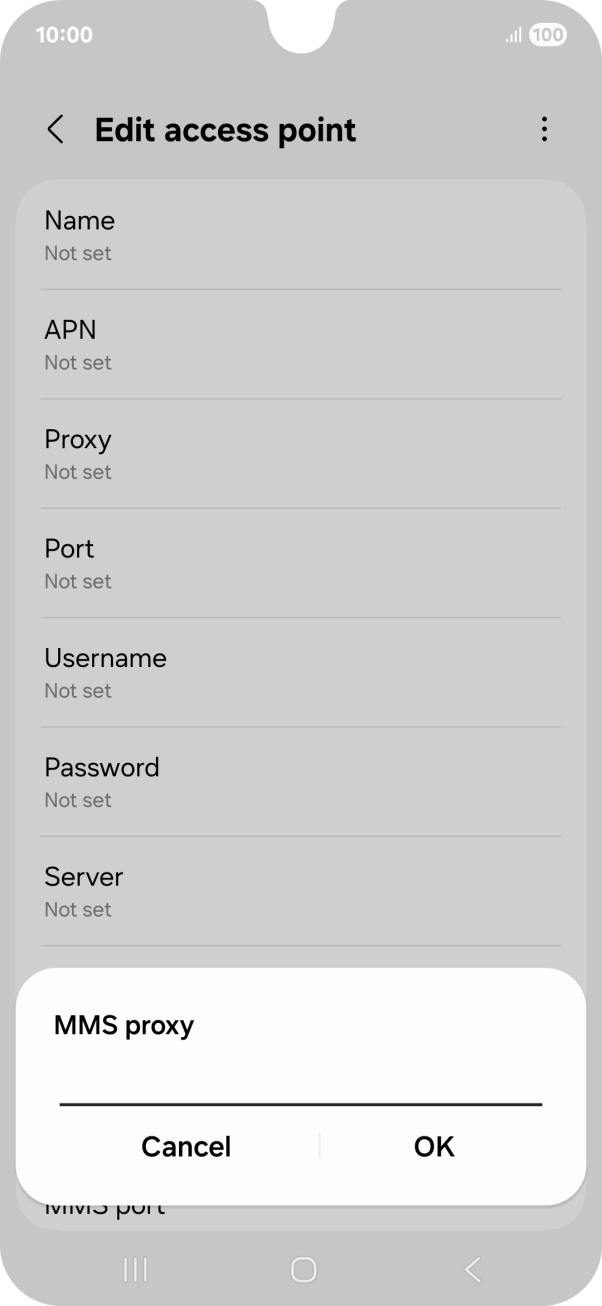
Task: Open the Password setting
Action: pyautogui.click(x=300, y=781)
